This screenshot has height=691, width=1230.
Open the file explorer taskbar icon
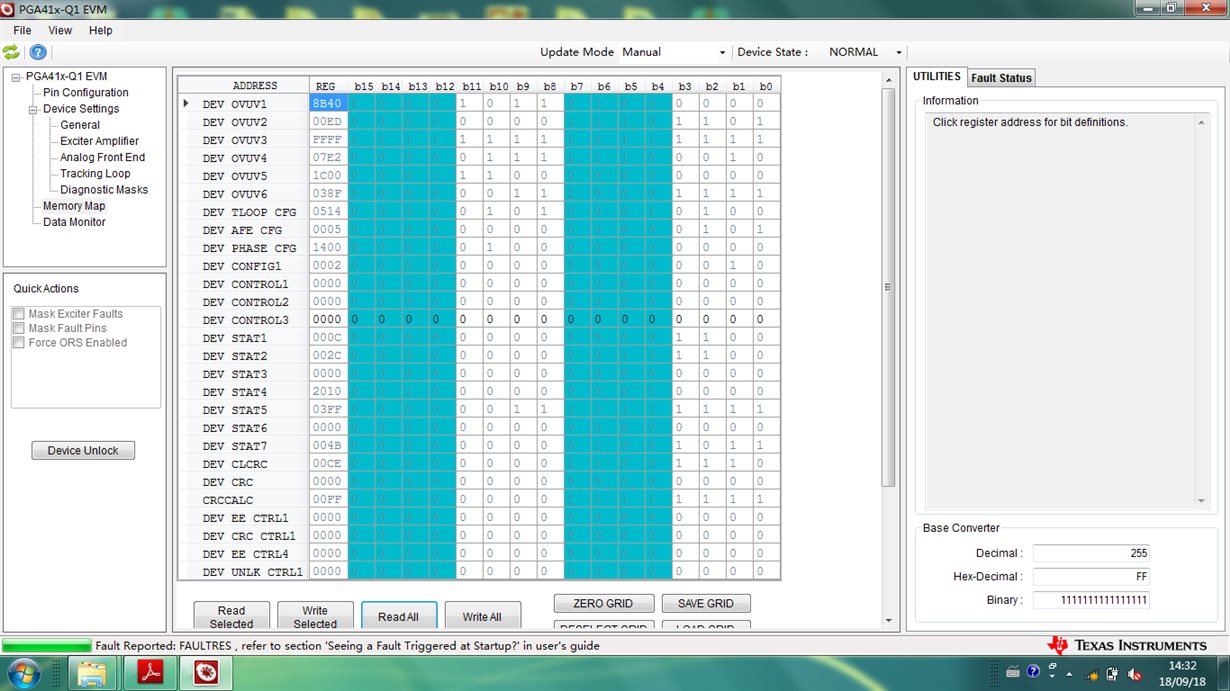(x=91, y=673)
